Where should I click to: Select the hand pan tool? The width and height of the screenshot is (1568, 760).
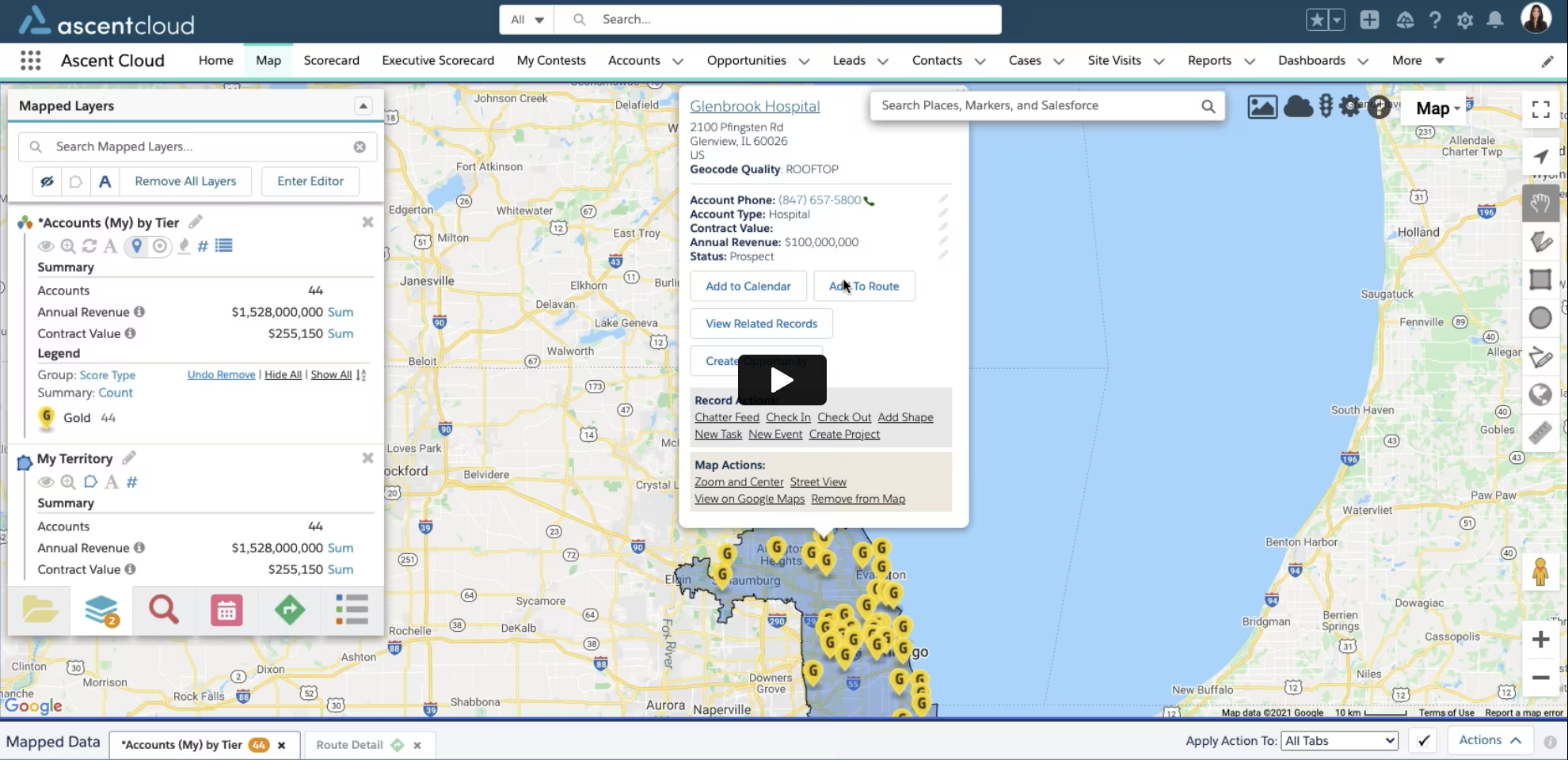[1540, 203]
